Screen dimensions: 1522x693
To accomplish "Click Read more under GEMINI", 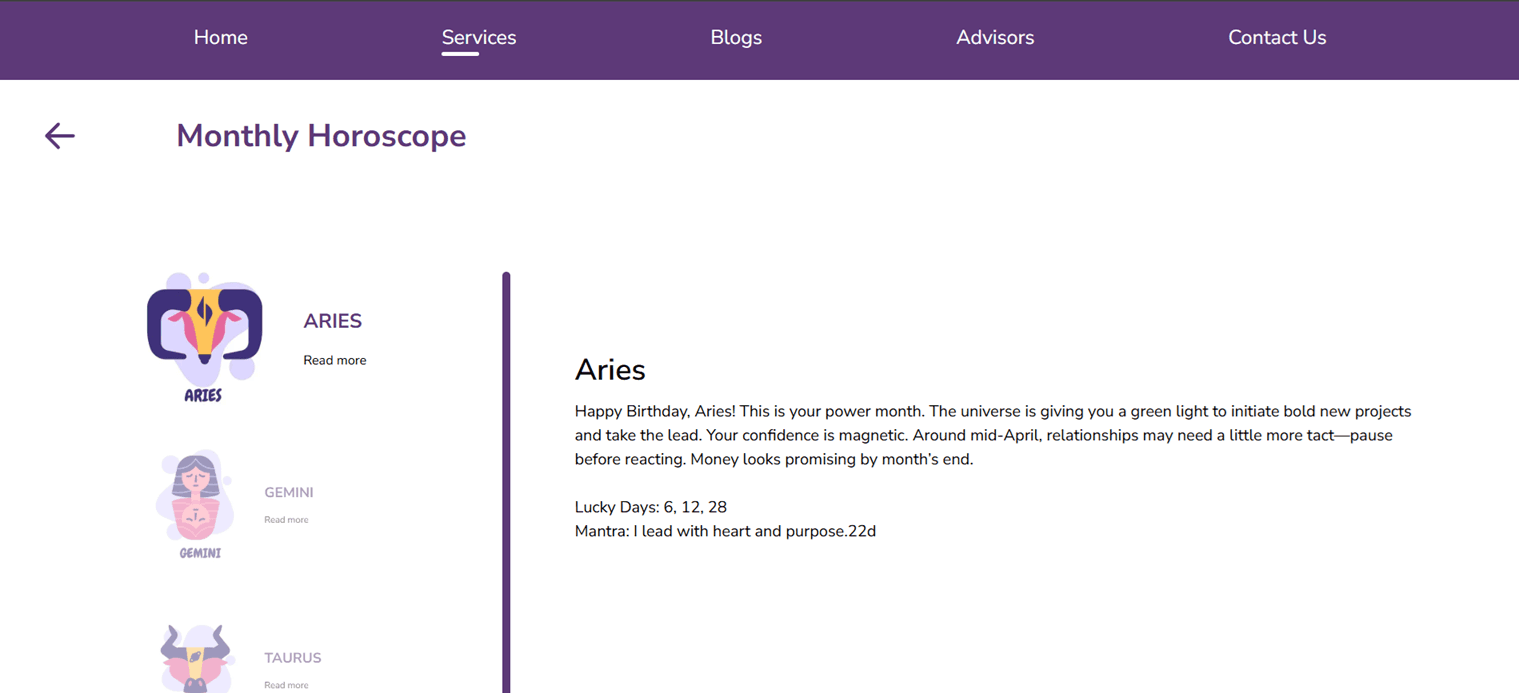I will [286, 520].
